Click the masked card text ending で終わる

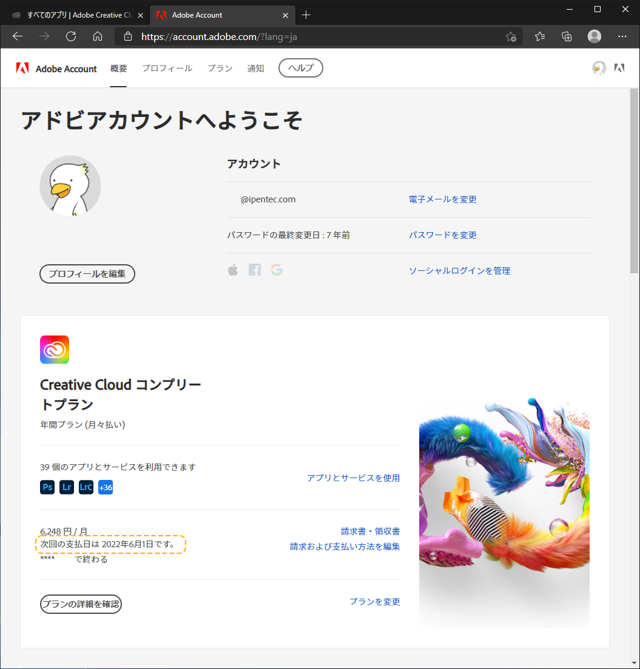74,559
